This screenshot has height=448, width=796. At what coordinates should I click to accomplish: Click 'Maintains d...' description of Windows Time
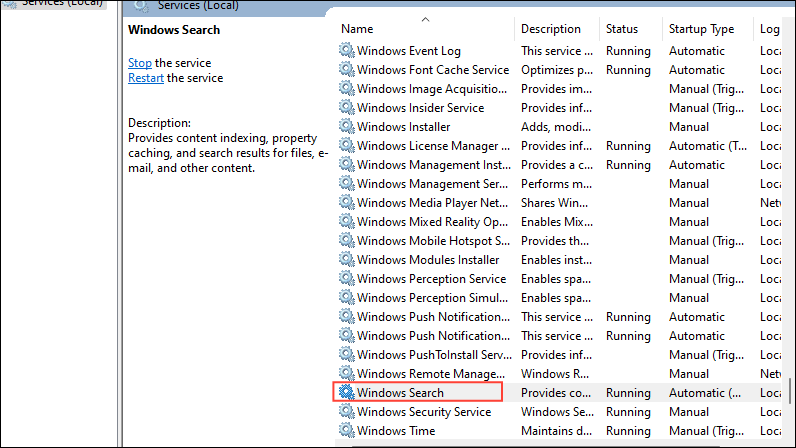[556, 431]
